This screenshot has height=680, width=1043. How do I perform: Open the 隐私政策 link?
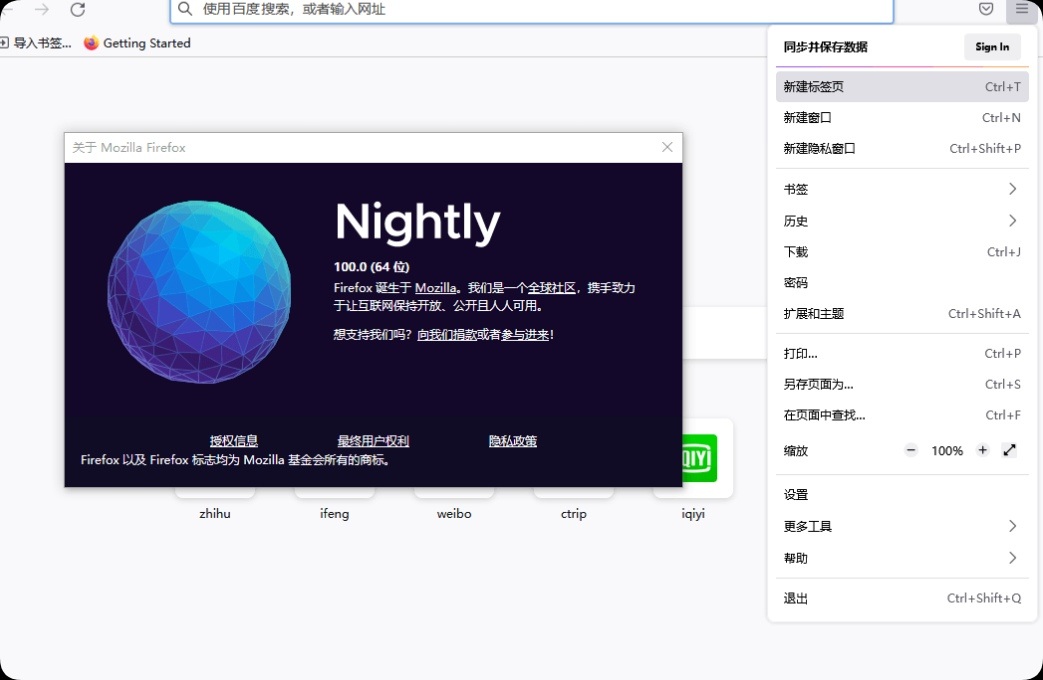pos(512,440)
